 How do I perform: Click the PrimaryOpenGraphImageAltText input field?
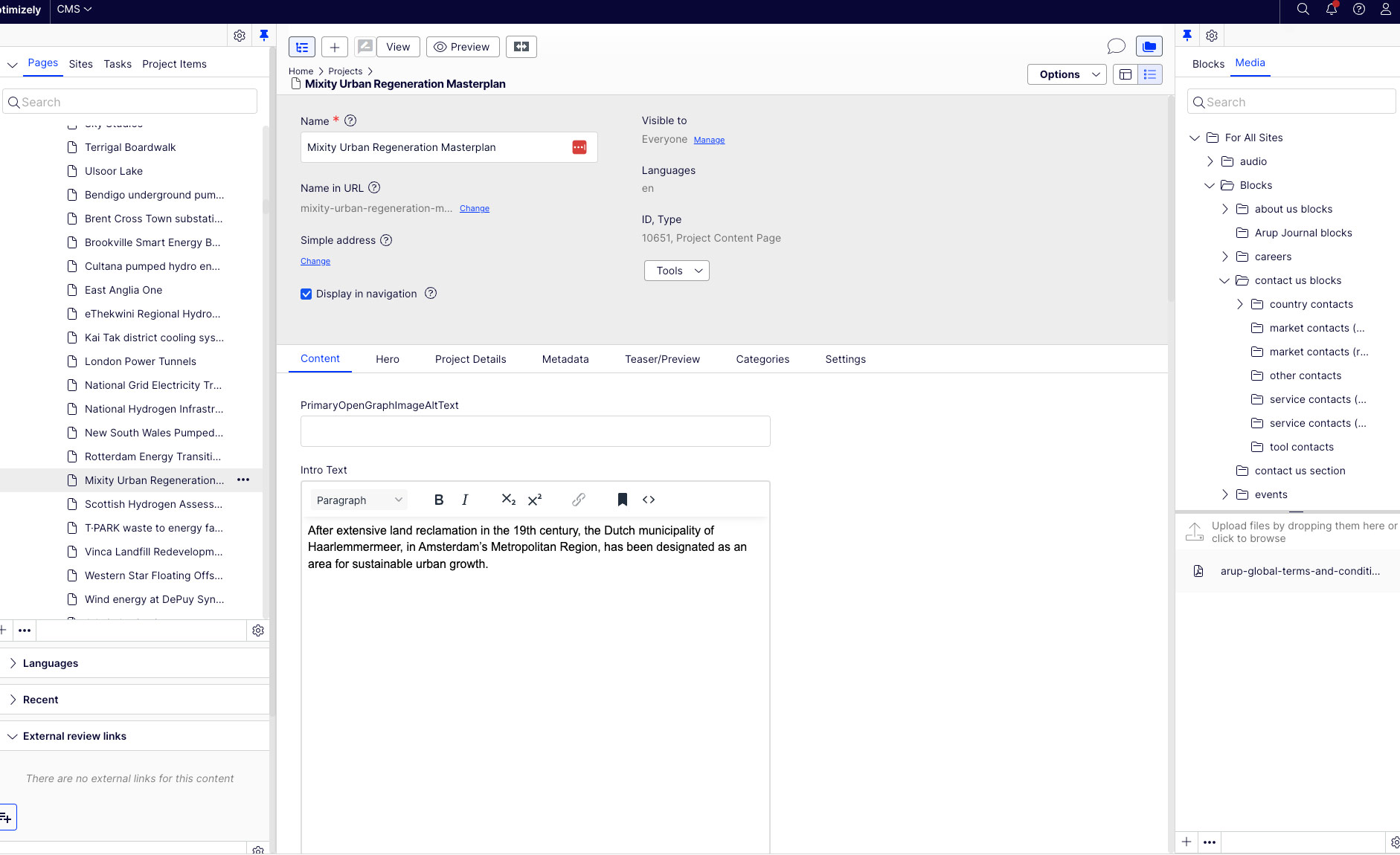click(536, 431)
